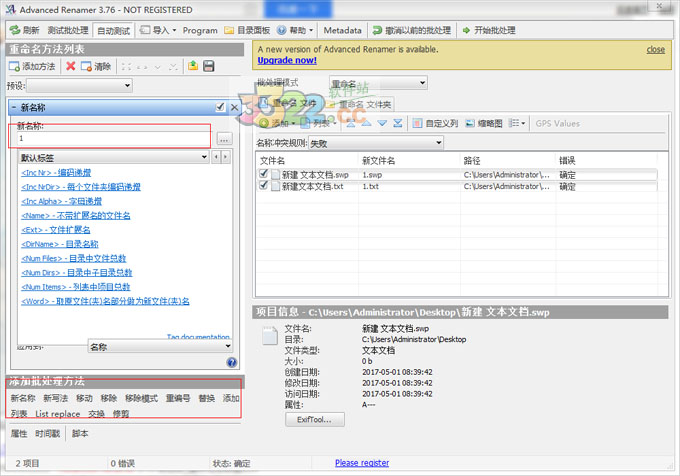Click the green load preset icon
680x476 pixels.
coord(192,66)
